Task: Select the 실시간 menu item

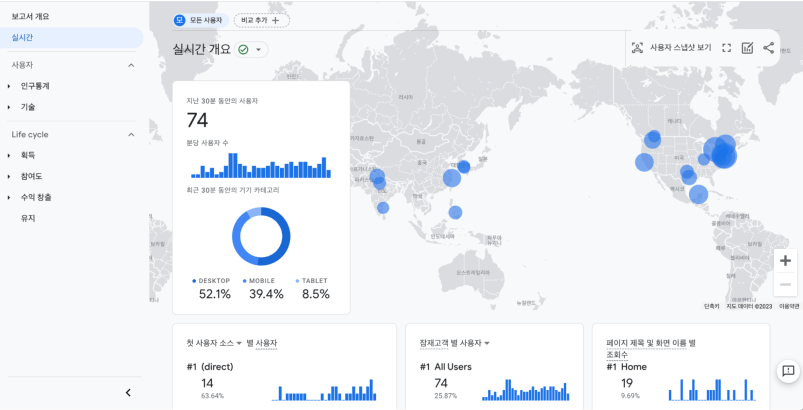Action: (x=72, y=37)
